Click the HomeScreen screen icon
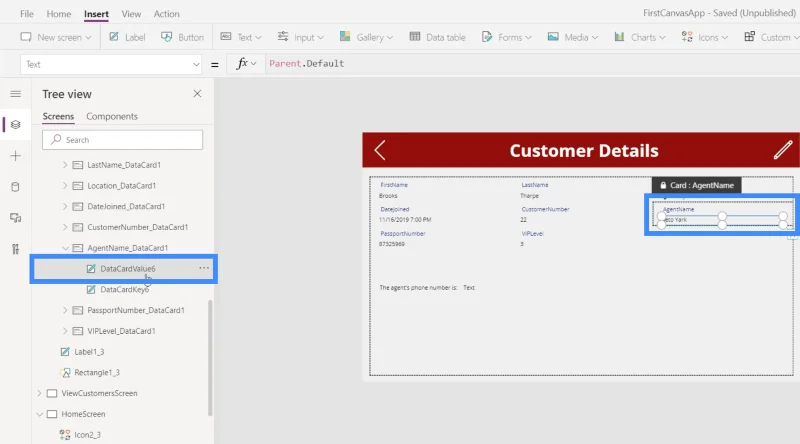 point(52,414)
